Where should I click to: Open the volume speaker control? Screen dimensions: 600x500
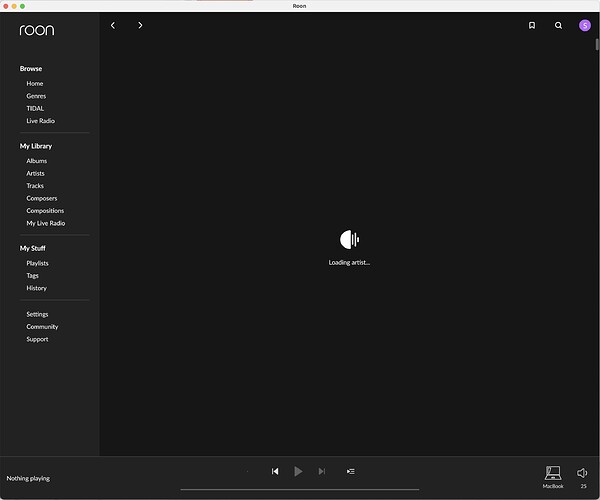[582, 473]
